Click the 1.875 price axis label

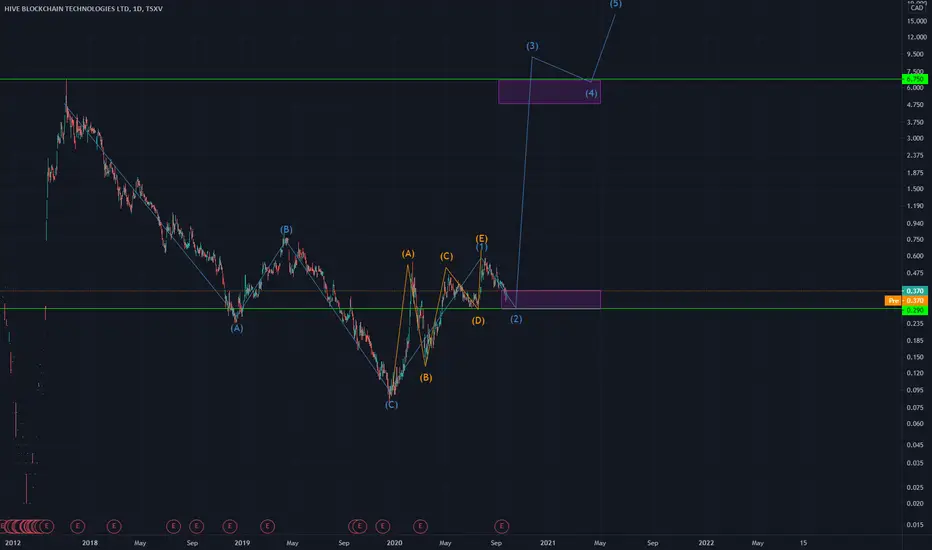[915, 173]
